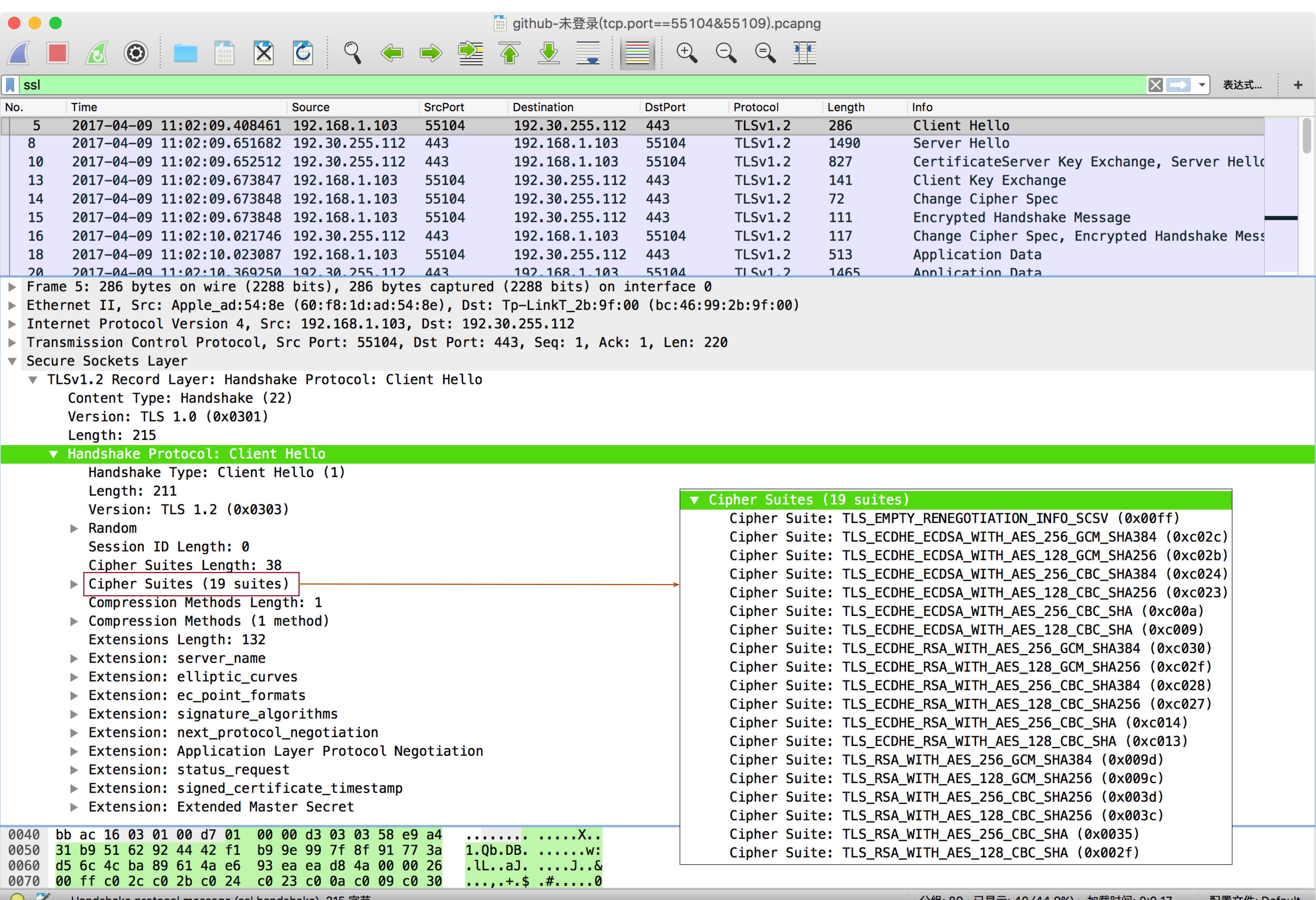The image size is (1316, 900).
Task: Toggle auto-scroll in live capture
Action: pos(588,53)
